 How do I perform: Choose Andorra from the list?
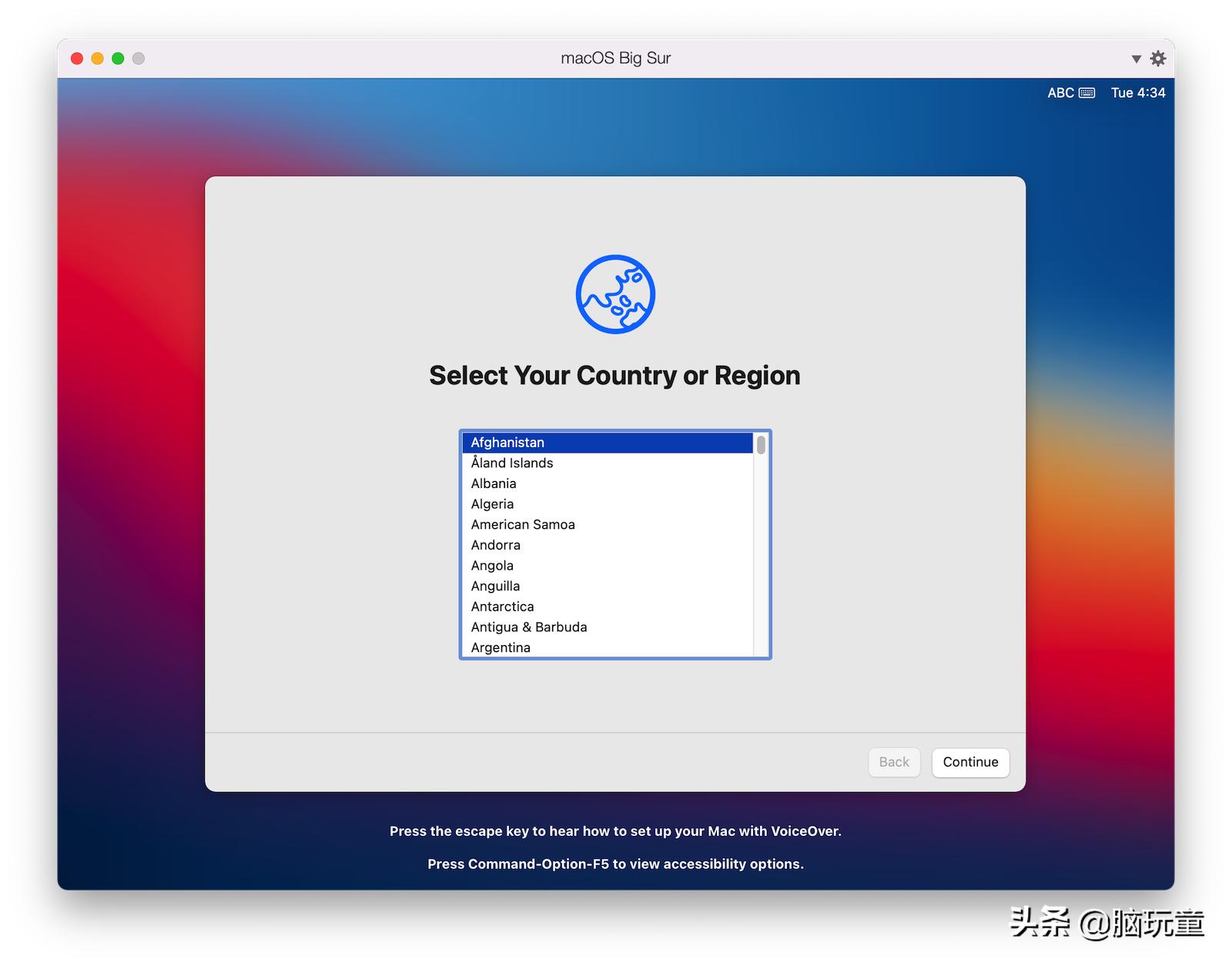(x=608, y=545)
